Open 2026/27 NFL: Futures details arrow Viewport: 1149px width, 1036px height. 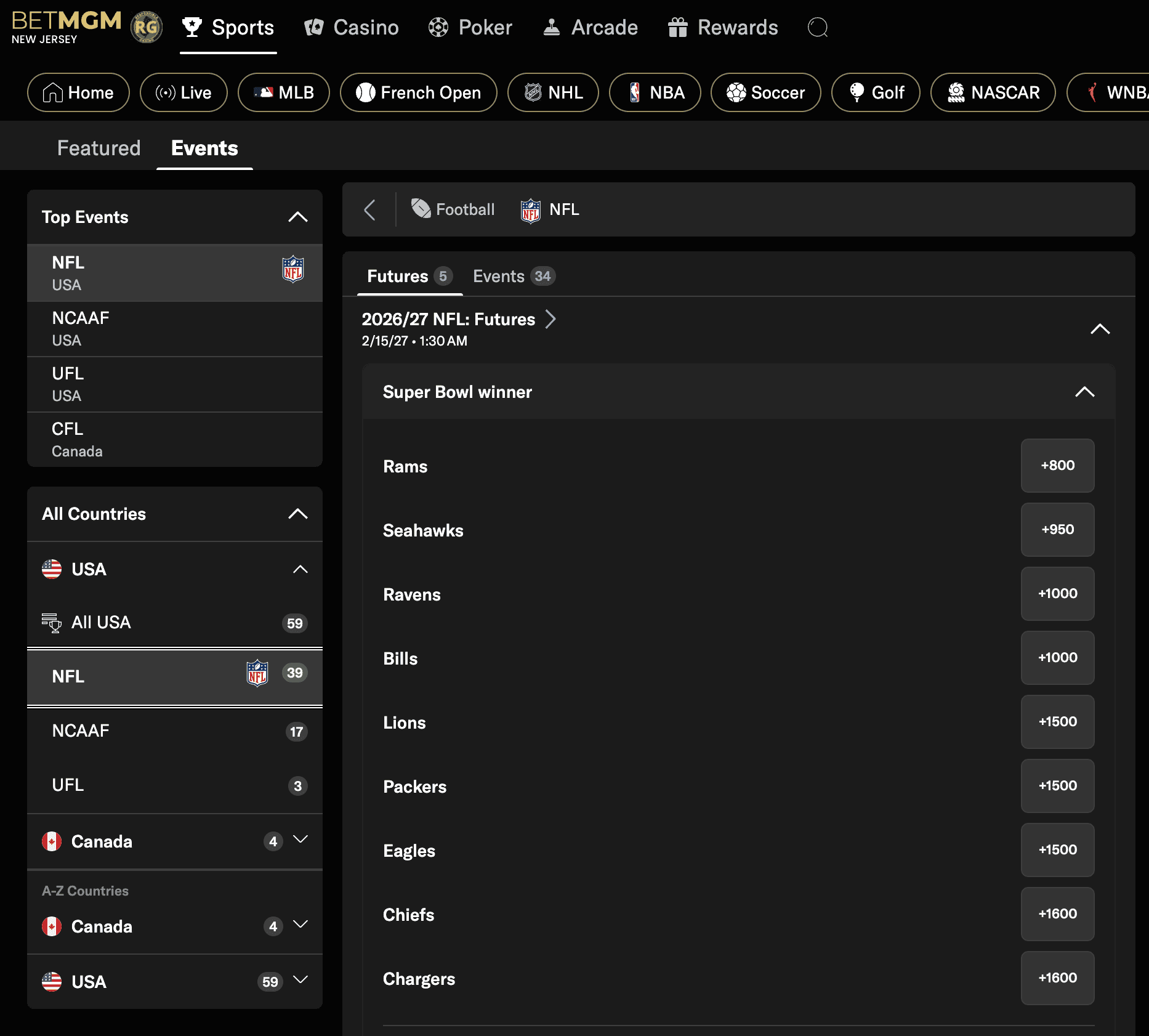point(550,319)
